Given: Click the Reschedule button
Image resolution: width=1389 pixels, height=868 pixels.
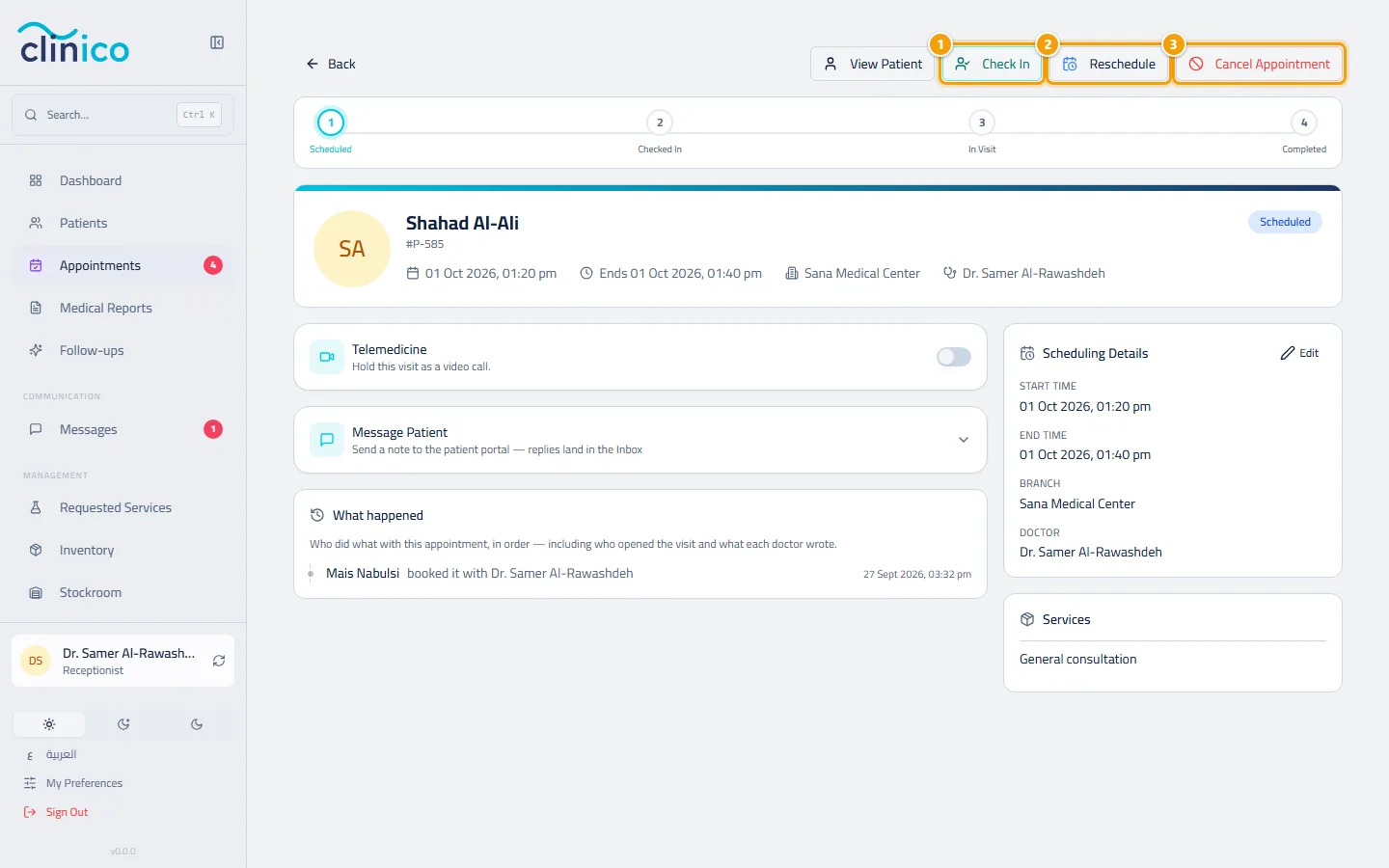Looking at the screenshot, I should point(1108,64).
